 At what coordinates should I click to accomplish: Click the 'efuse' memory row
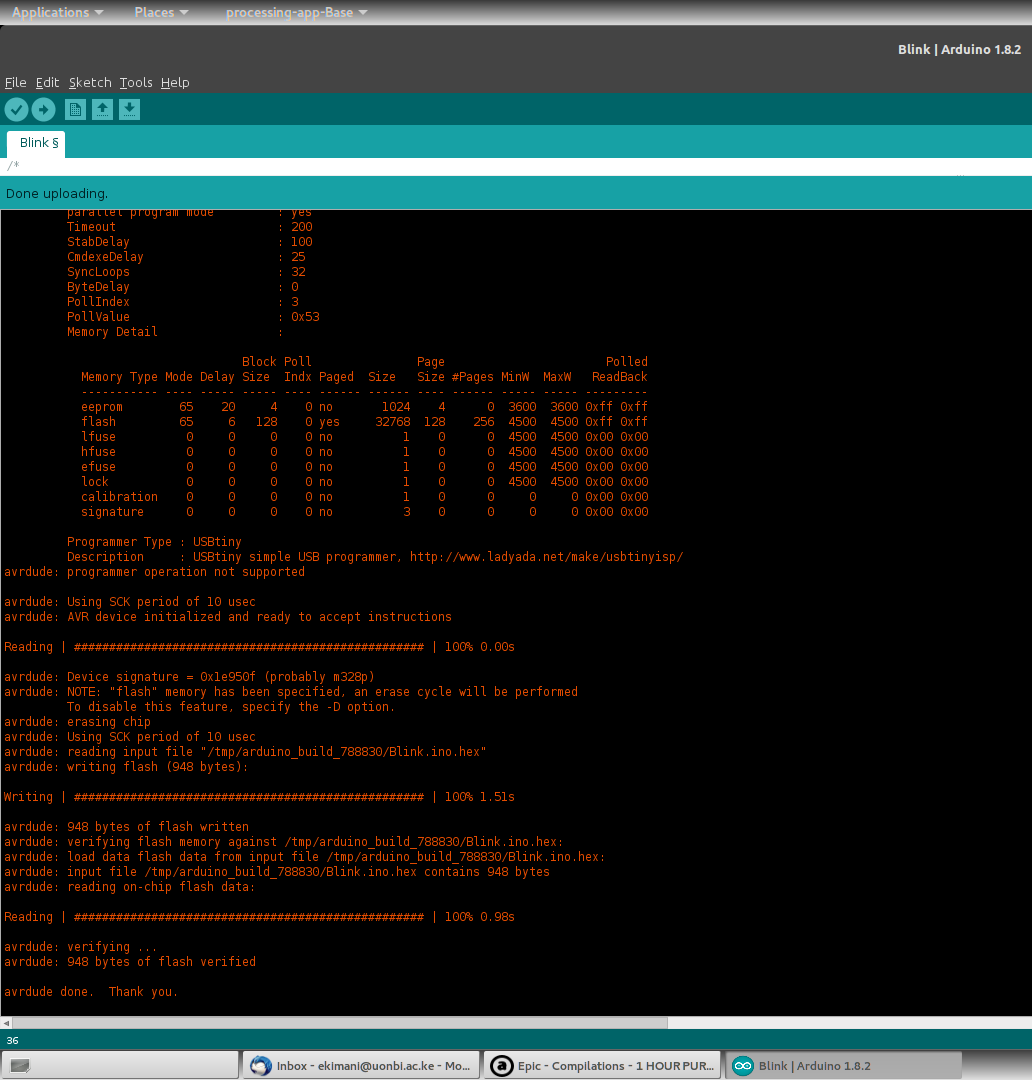[364, 467]
